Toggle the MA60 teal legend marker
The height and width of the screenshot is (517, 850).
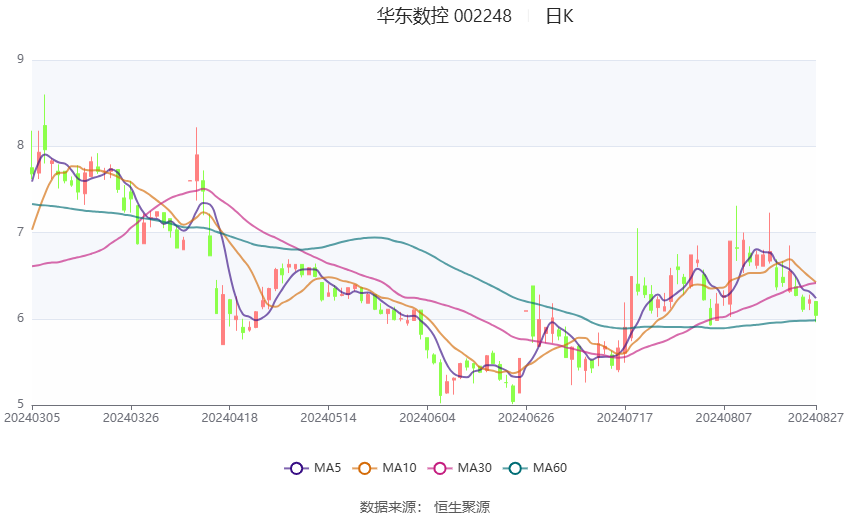click(x=516, y=468)
